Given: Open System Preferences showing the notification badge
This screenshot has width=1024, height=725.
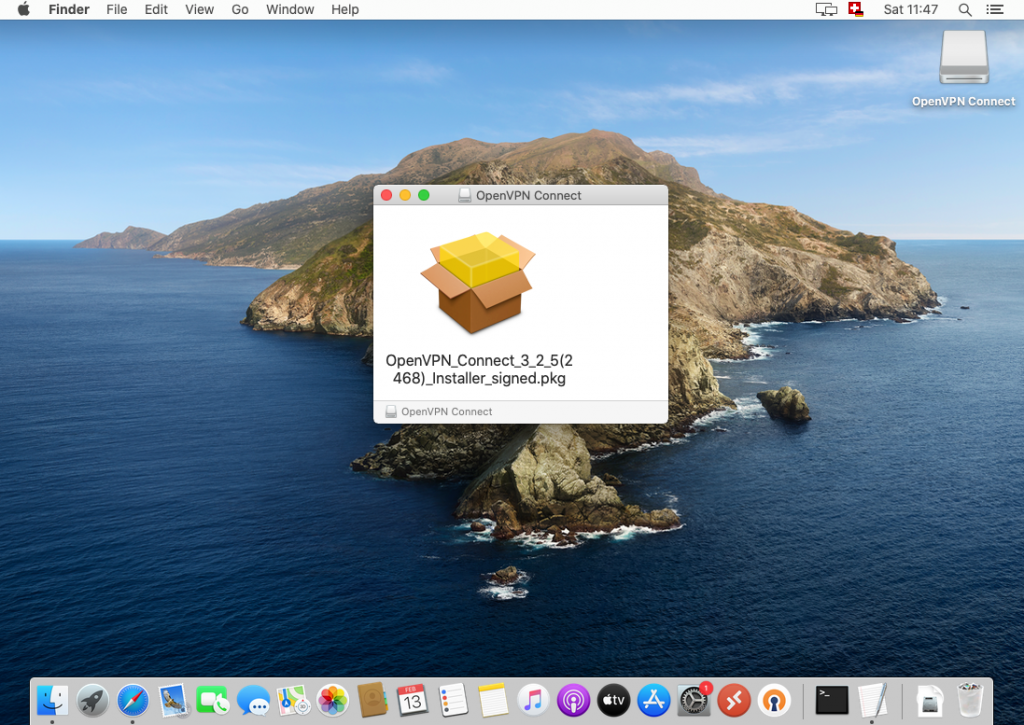Looking at the screenshot, I should click(693, 700).
